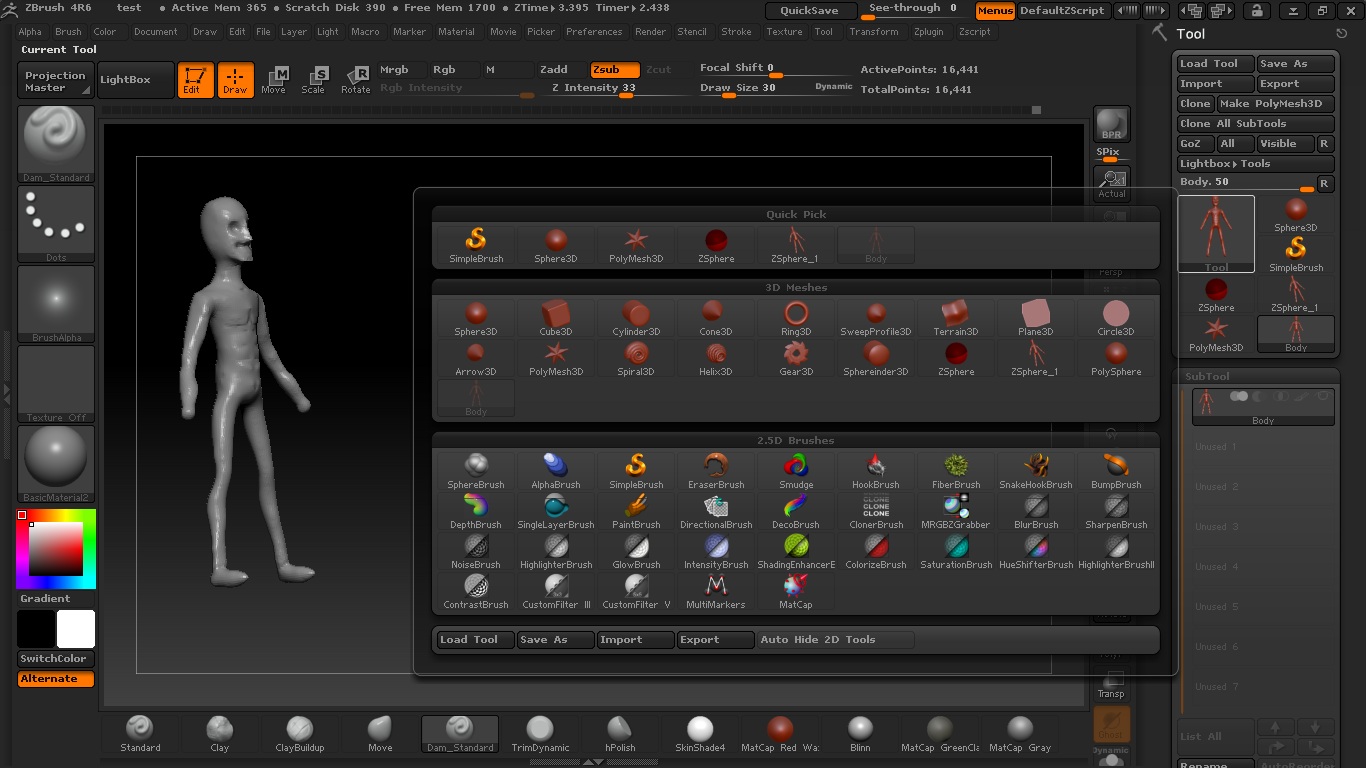This screenshot has height=768, width=1366.
Task: Choose PolySphere in 3D Meshes
Action: pos(1116,359)
